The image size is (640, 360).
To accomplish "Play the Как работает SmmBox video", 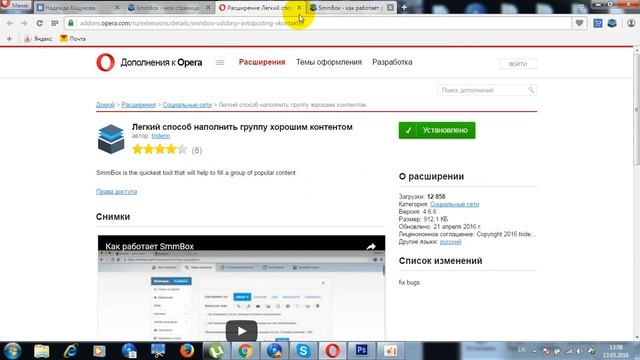I will pyautogui.click(x=242, y=331).
